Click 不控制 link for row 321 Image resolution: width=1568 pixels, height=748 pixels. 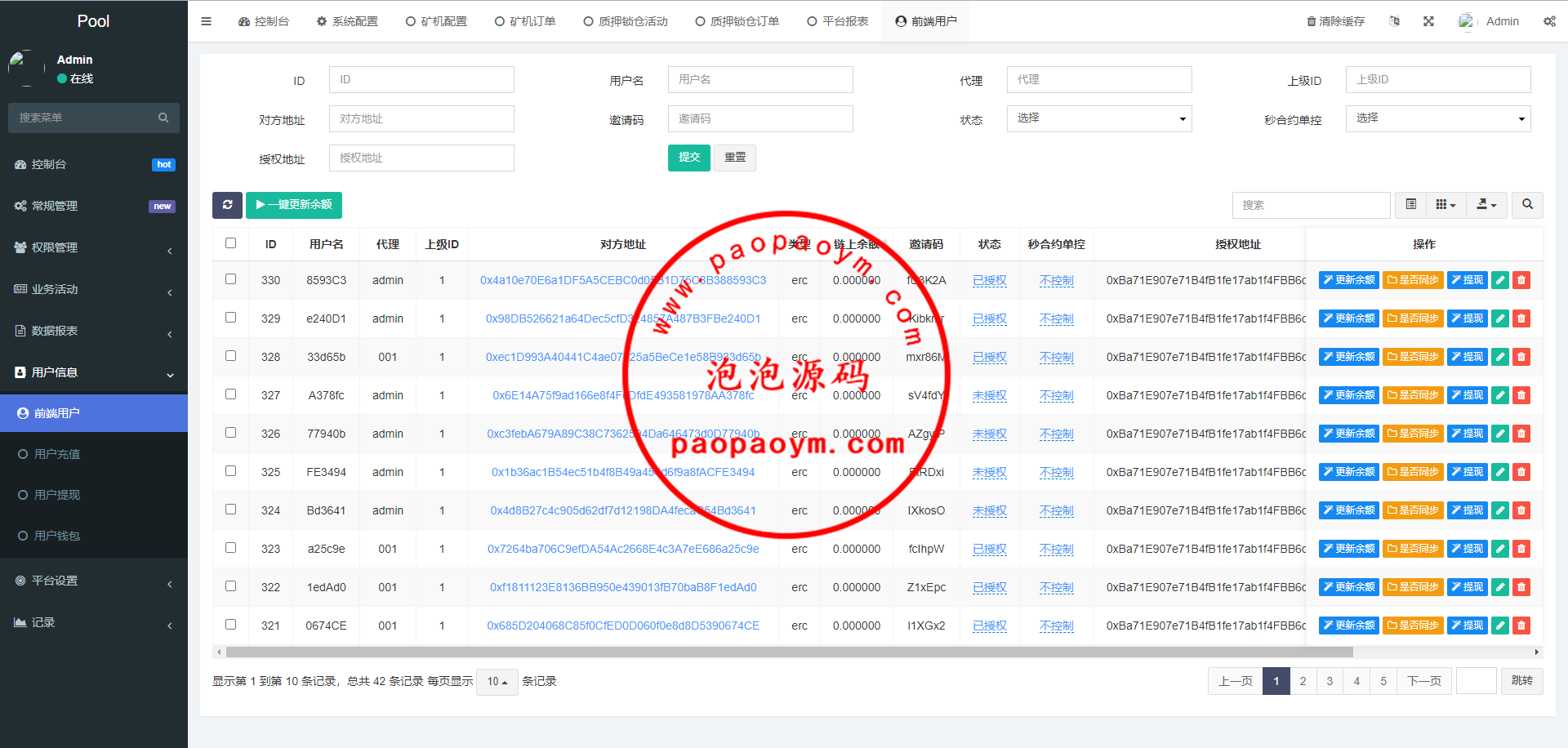pyautogui.click(x=1056, y=626)
